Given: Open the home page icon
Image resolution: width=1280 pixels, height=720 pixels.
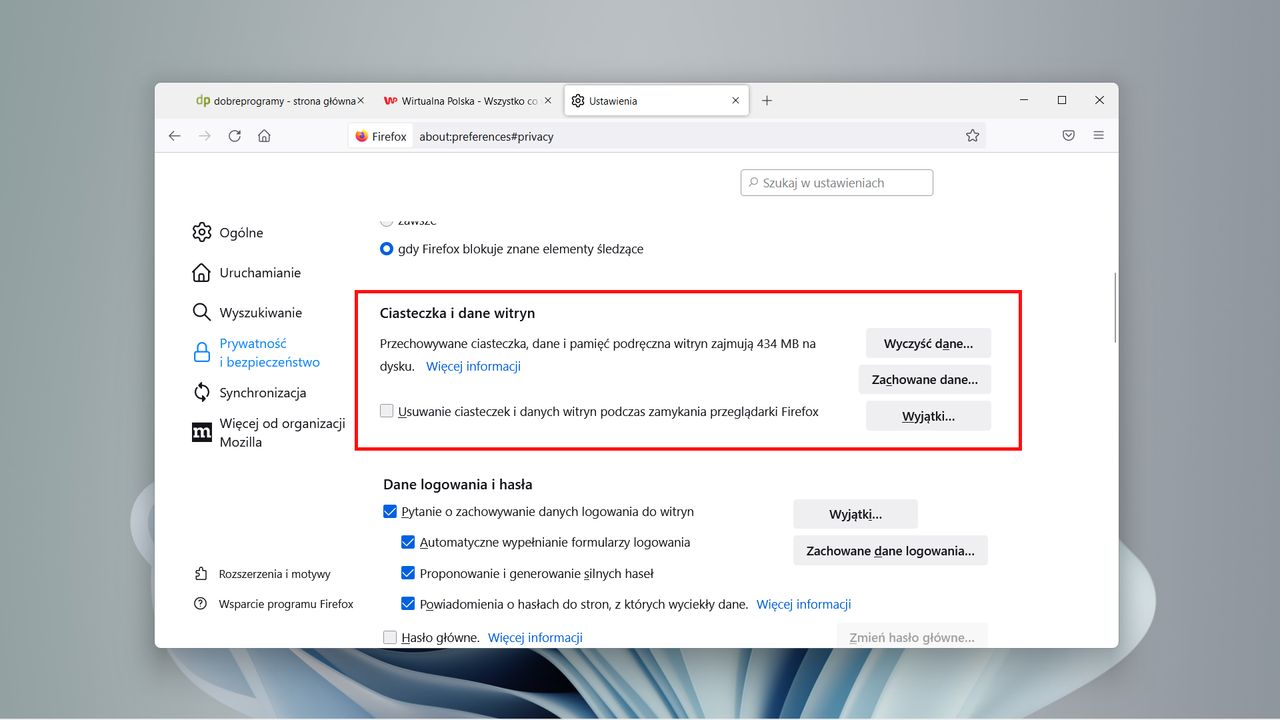Looking at the screenshot, I should tap(264, 136).
